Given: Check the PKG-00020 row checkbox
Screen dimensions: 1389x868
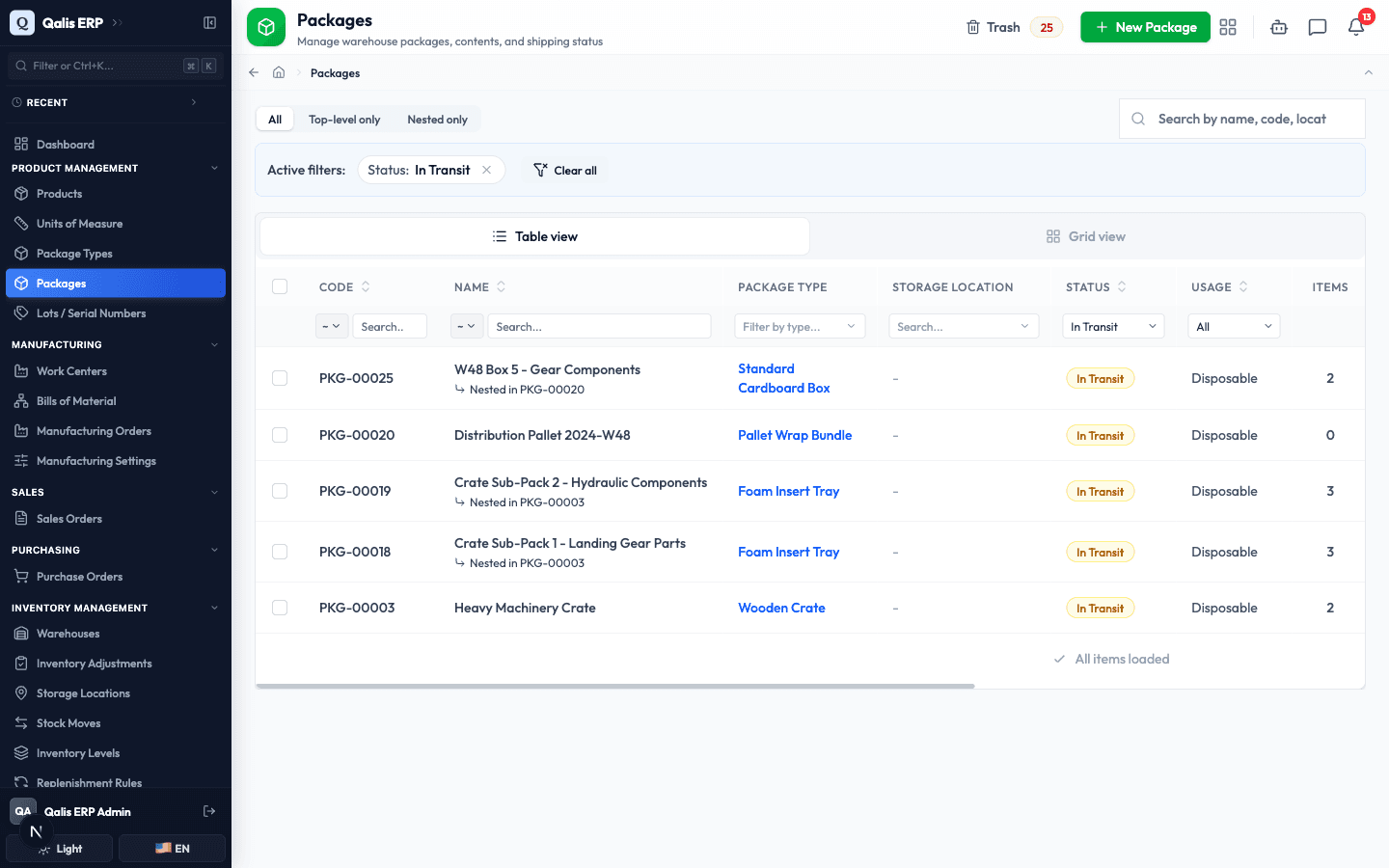Looking at the screenshot, I should pyautogui.click(x=280, y=435).
